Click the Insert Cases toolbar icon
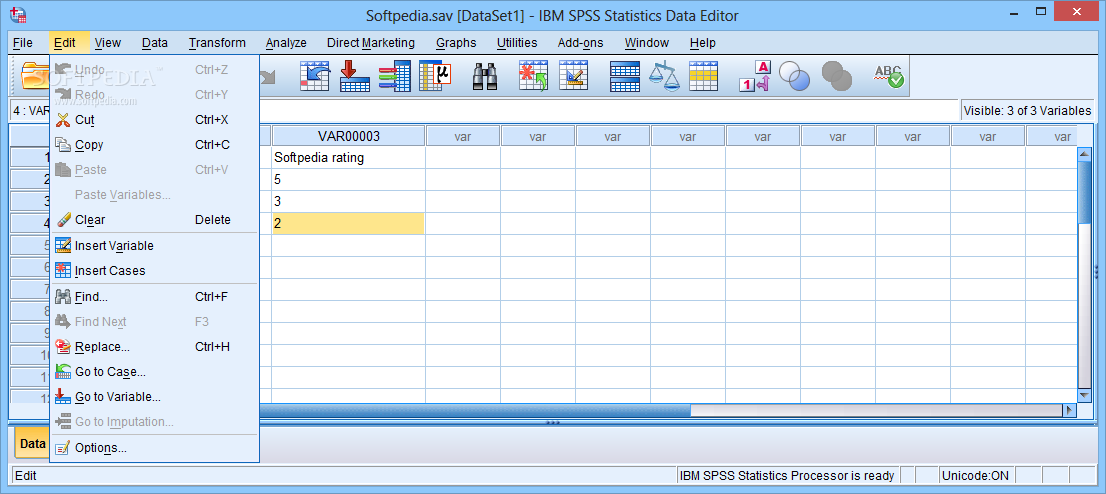 pyautogui.click(x=533, y=76)
